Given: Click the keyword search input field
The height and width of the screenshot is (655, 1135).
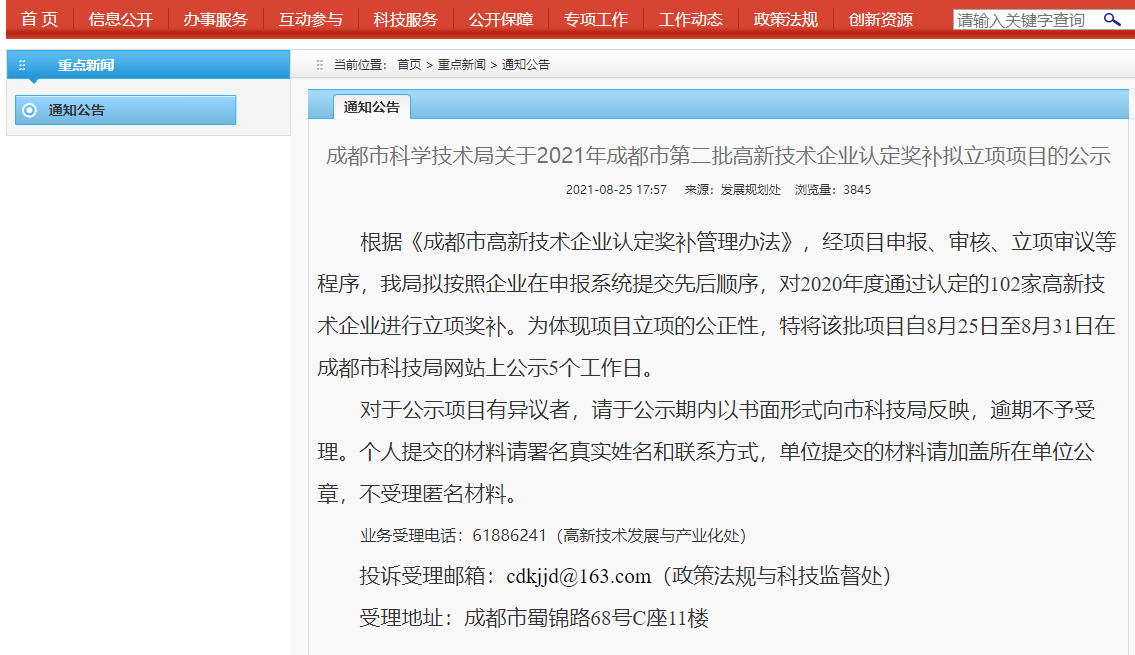Looking at the screenshot, I should click(x=1025, y=19).
